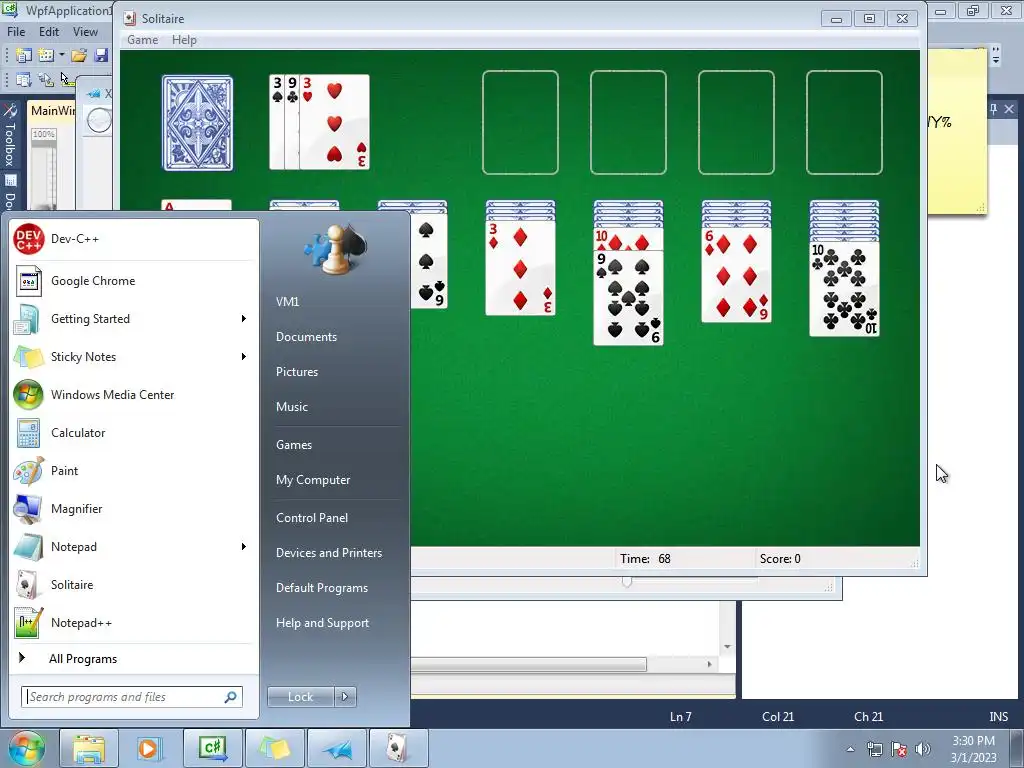Open the Solitaire Game menu
1024x768 pixels.
pyautogui.click(x=142, y=40)
